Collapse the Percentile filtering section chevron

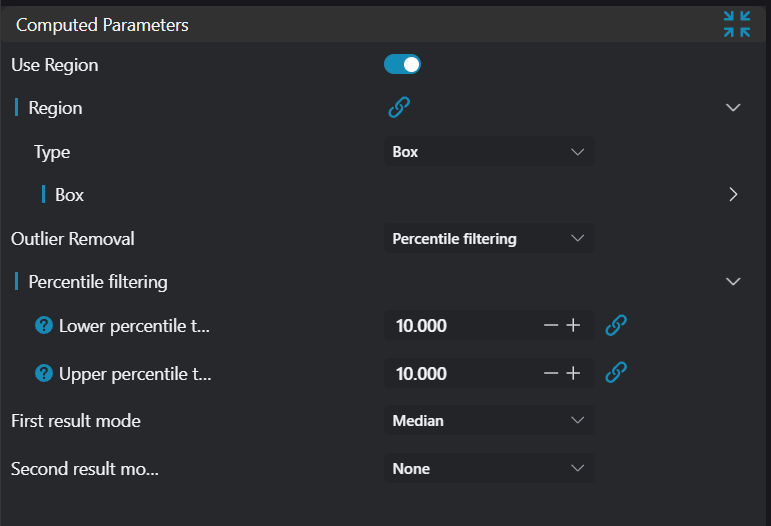point(733,282)
